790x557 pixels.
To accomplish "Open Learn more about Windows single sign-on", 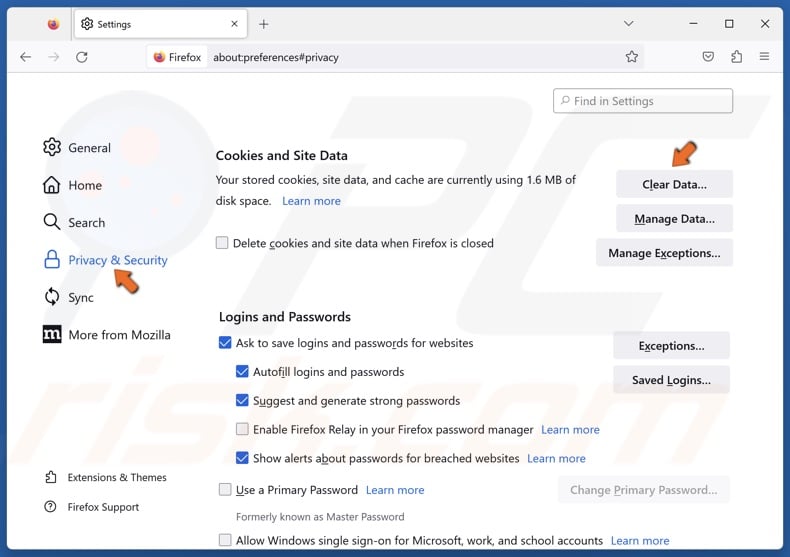I will pyautogui.click(x=640, y=540).
